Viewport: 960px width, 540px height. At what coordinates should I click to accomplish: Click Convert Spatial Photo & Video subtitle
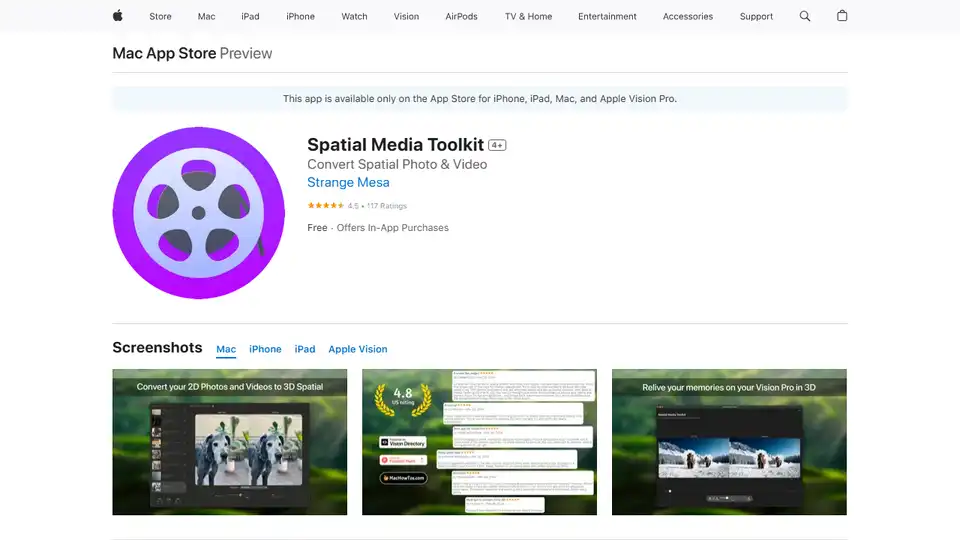click(397, 164)
